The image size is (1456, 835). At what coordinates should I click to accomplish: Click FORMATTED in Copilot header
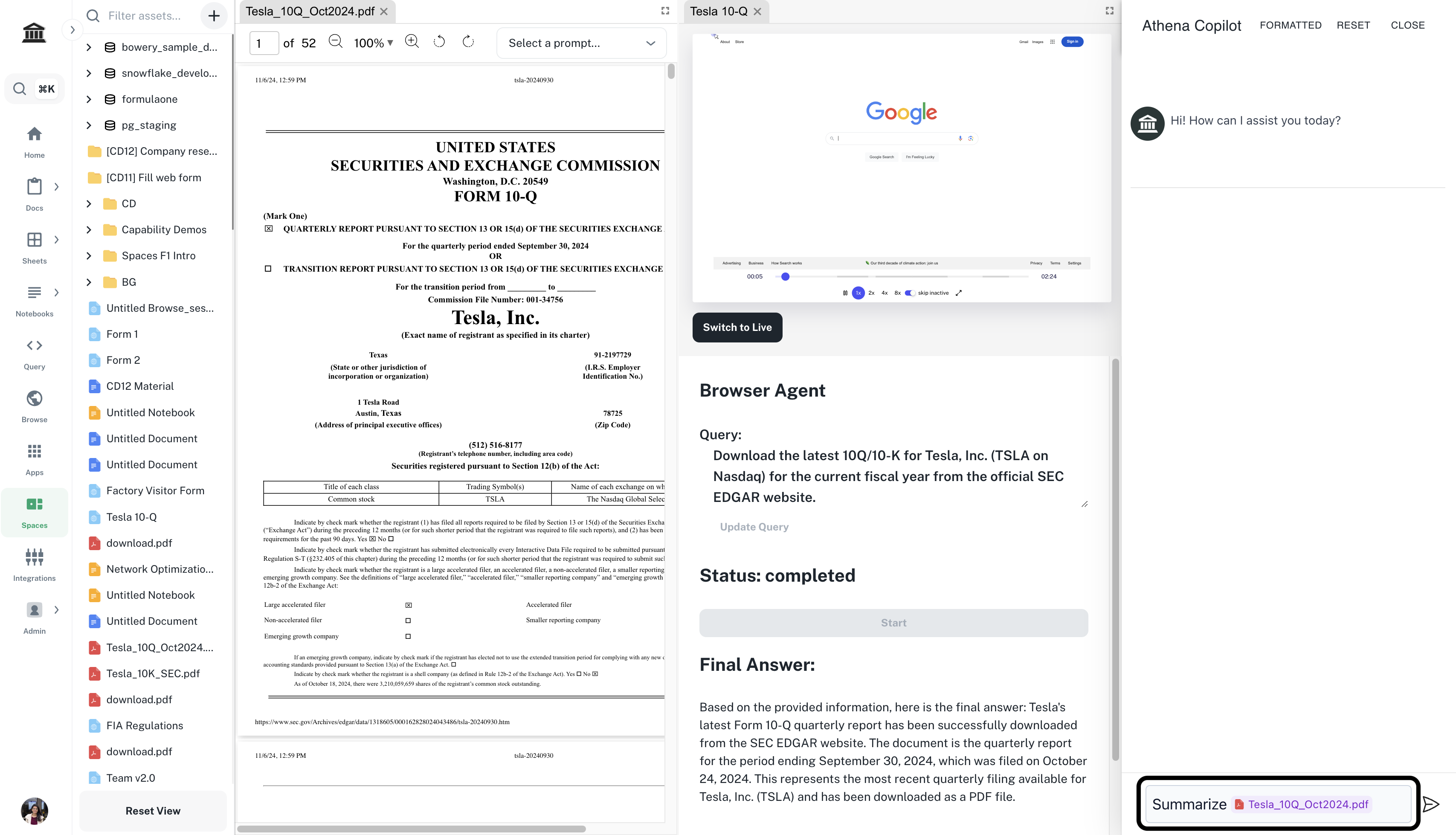coord(1290,25)
